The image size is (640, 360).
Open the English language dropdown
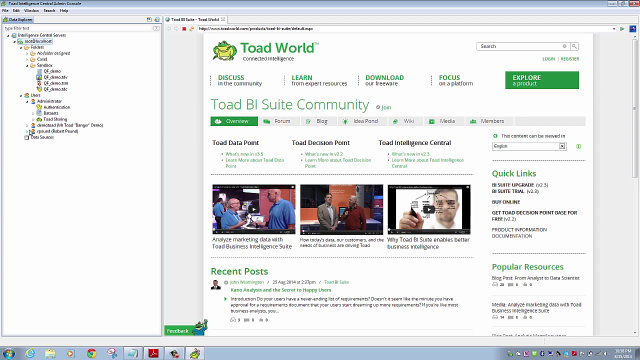click(x=529, y=147)
